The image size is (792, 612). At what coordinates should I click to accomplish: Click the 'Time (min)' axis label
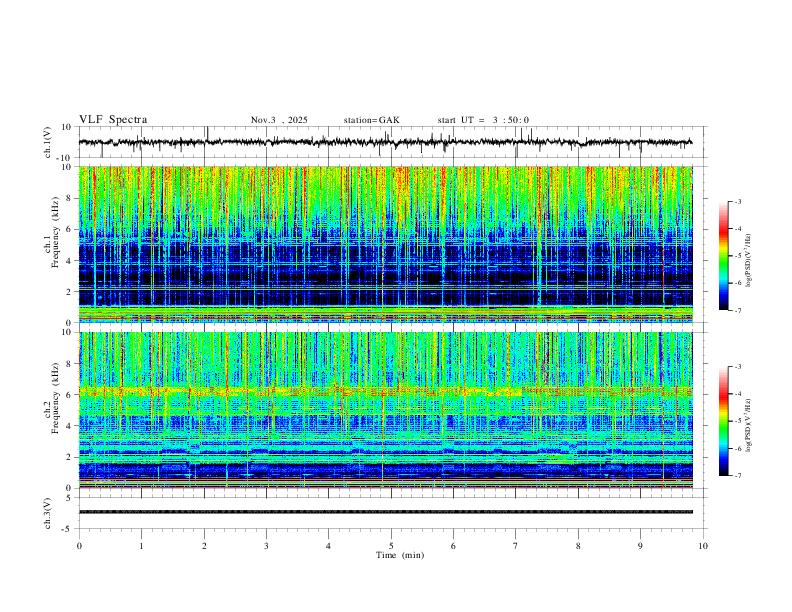coord(400,555)
